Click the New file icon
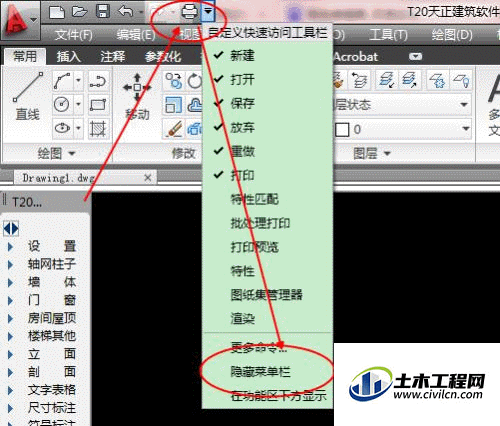The height and width of the screenshot is (426, 500). 57,12
